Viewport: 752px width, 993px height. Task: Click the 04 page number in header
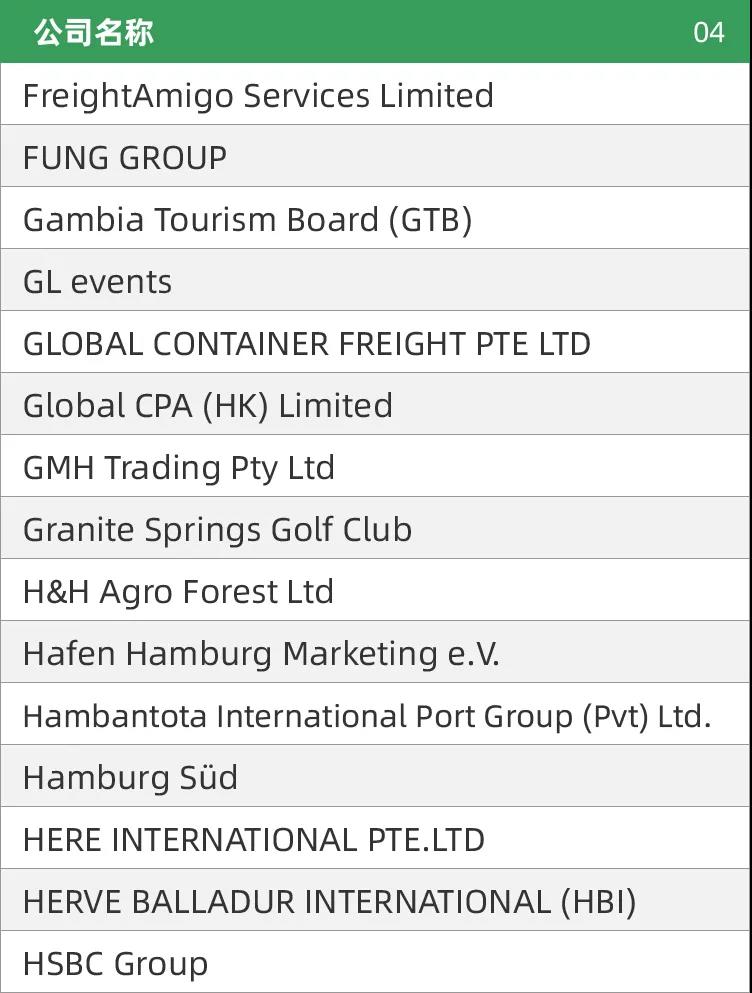708,32
